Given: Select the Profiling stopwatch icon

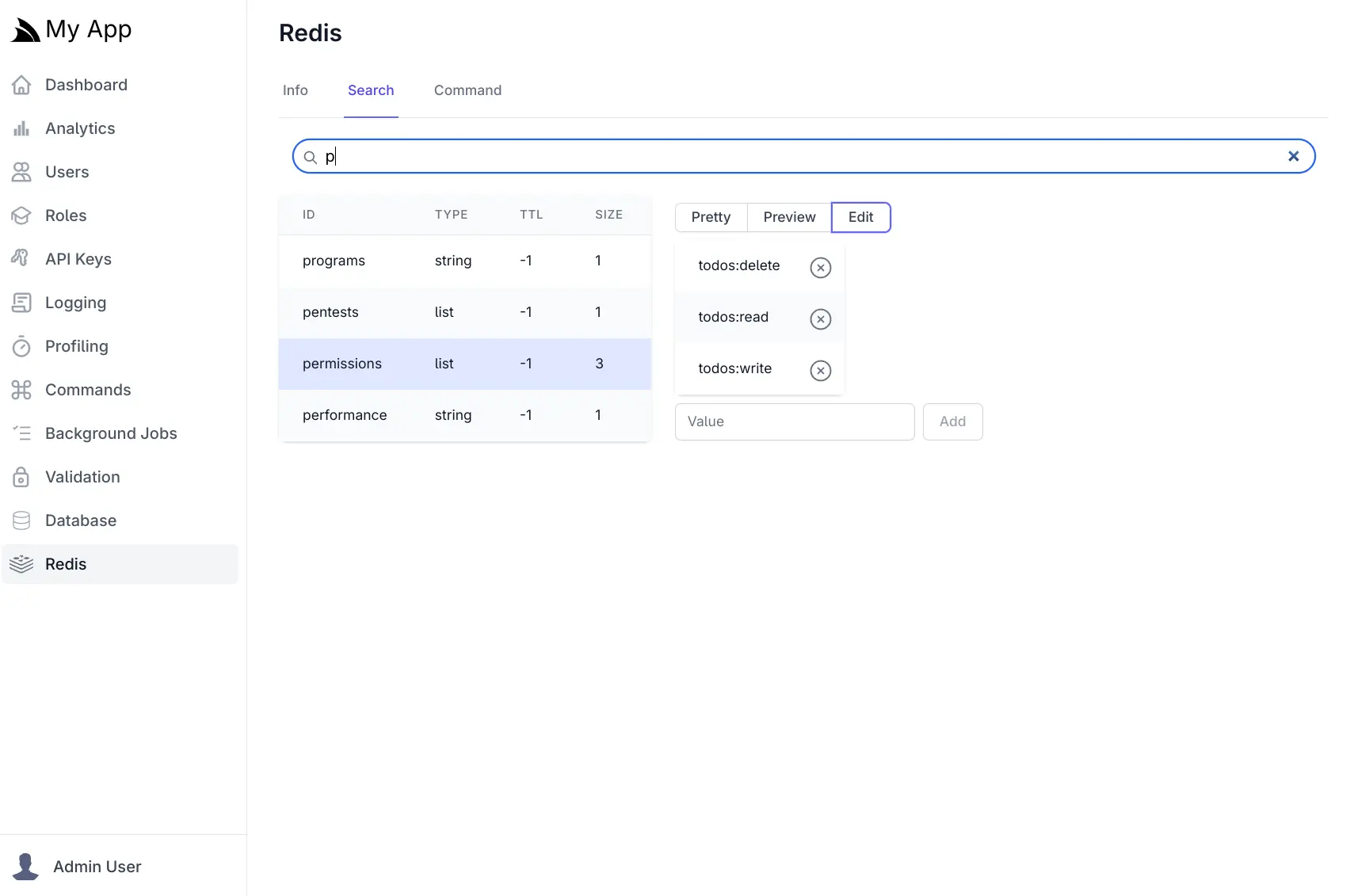Looking at the screenshot, I should click(x=21, y=346).
